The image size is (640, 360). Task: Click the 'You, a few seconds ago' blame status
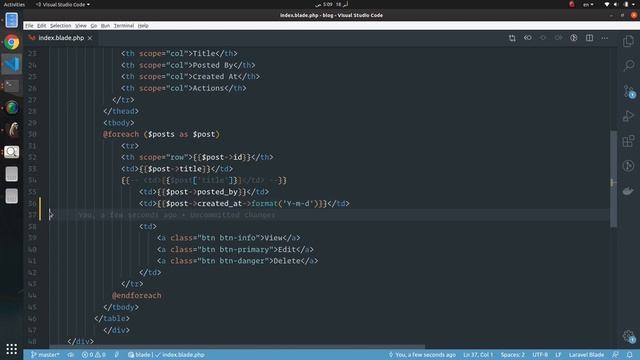click(x=422, y=355)
